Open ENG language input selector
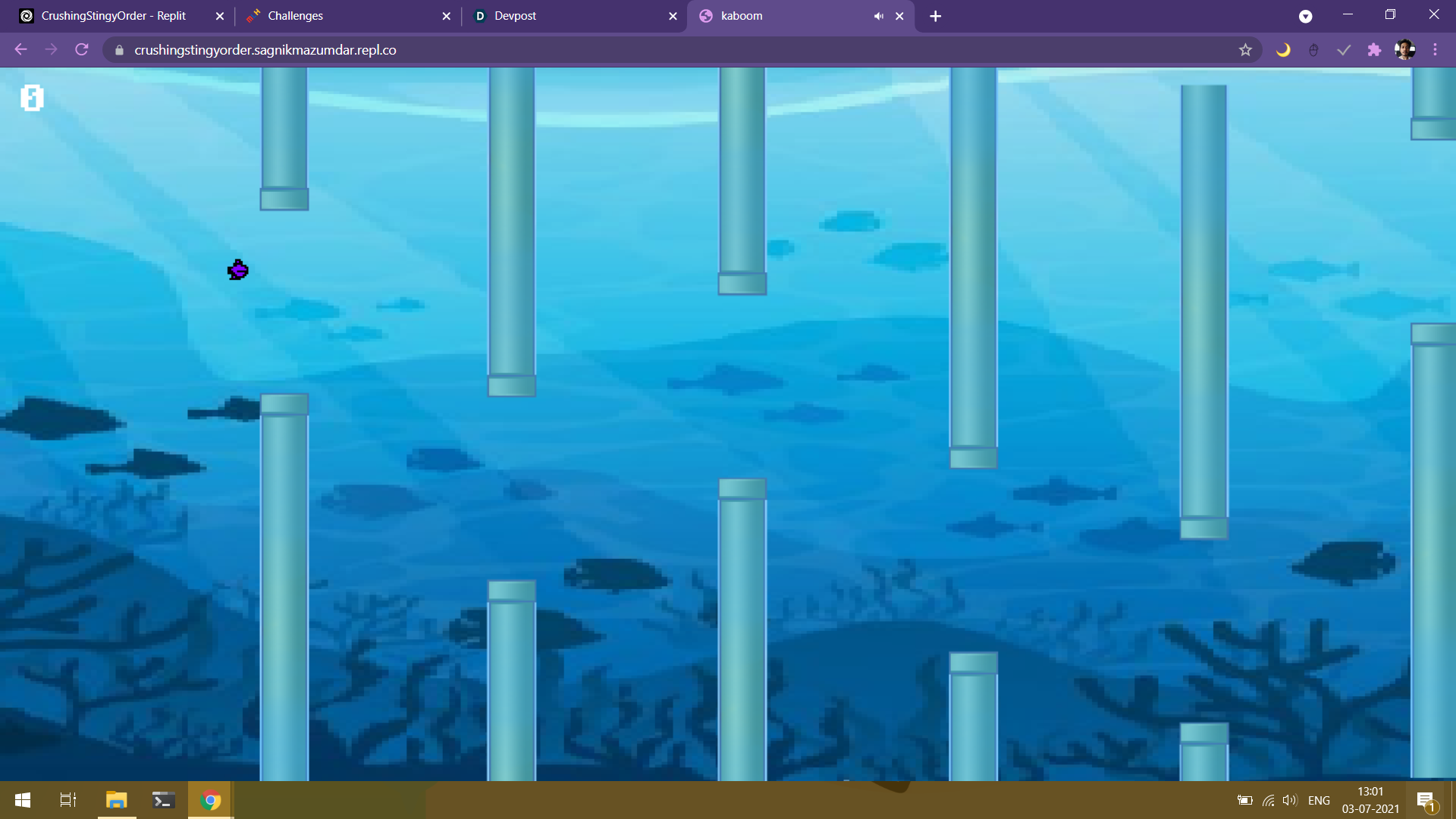The width and height of the screenshot is (1456, 819). 1319,800
